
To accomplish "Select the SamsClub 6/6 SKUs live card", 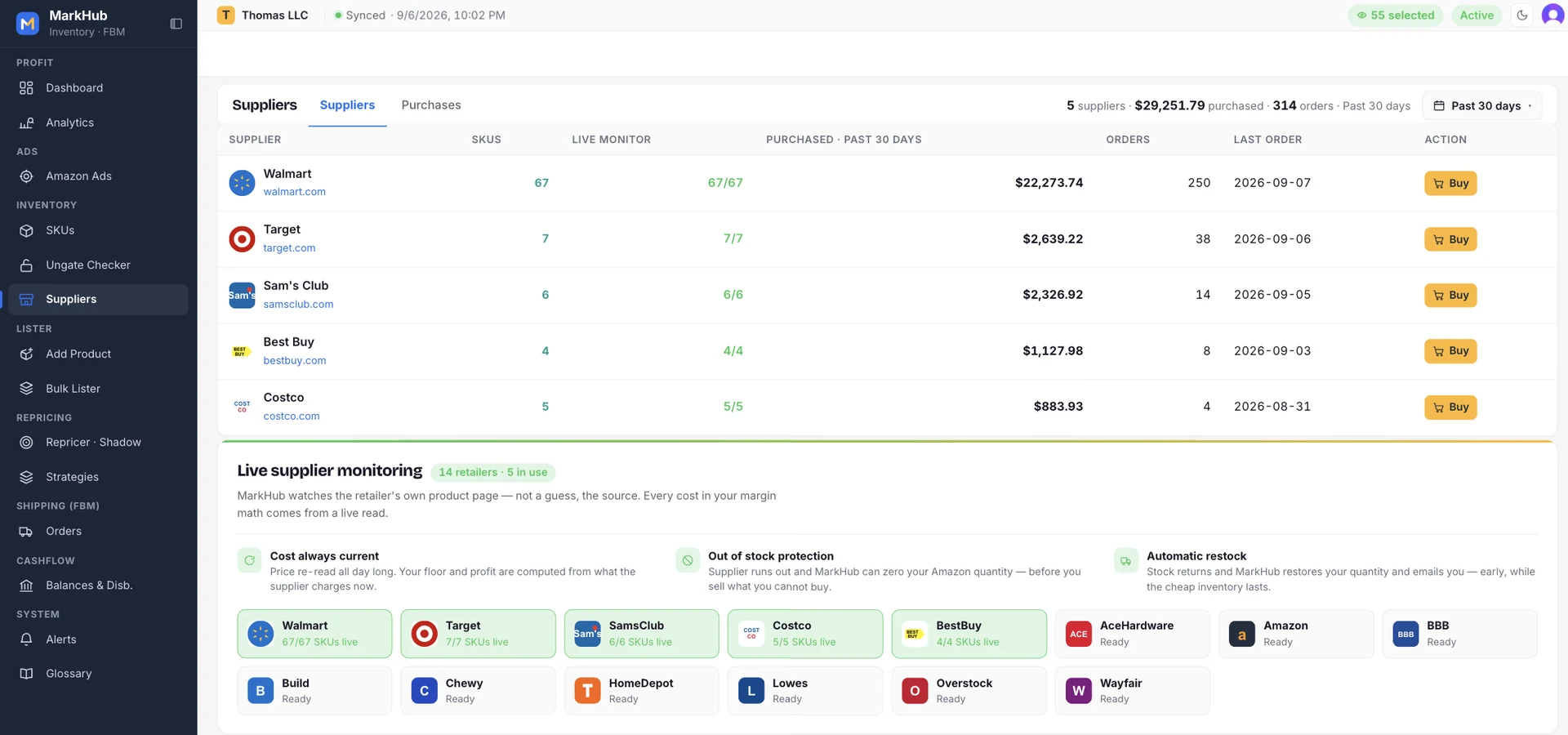I will click(x=642, y=634).
